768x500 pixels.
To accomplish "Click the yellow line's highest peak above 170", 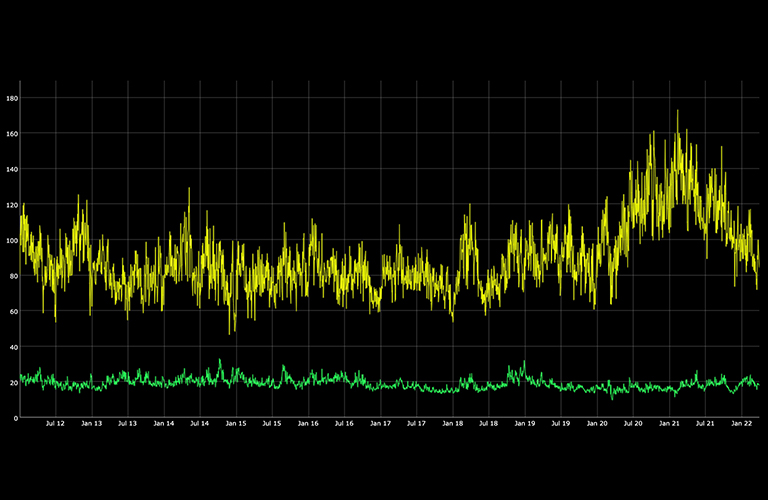I will (x=677, y=111).
